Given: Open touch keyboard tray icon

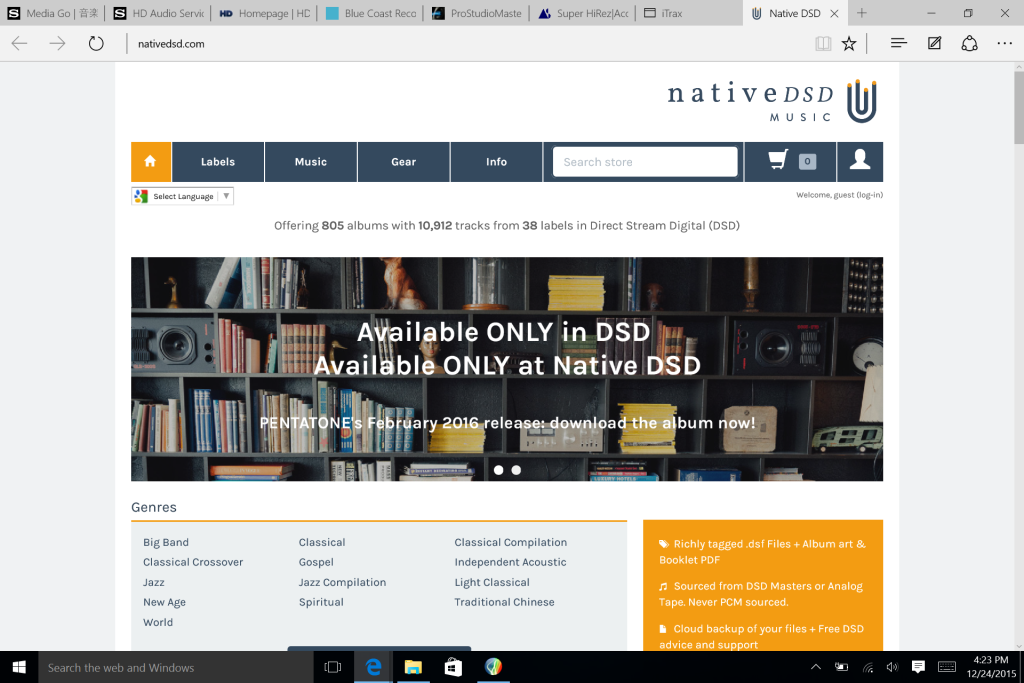Looking at the screenshot, I should coord(947,667).
